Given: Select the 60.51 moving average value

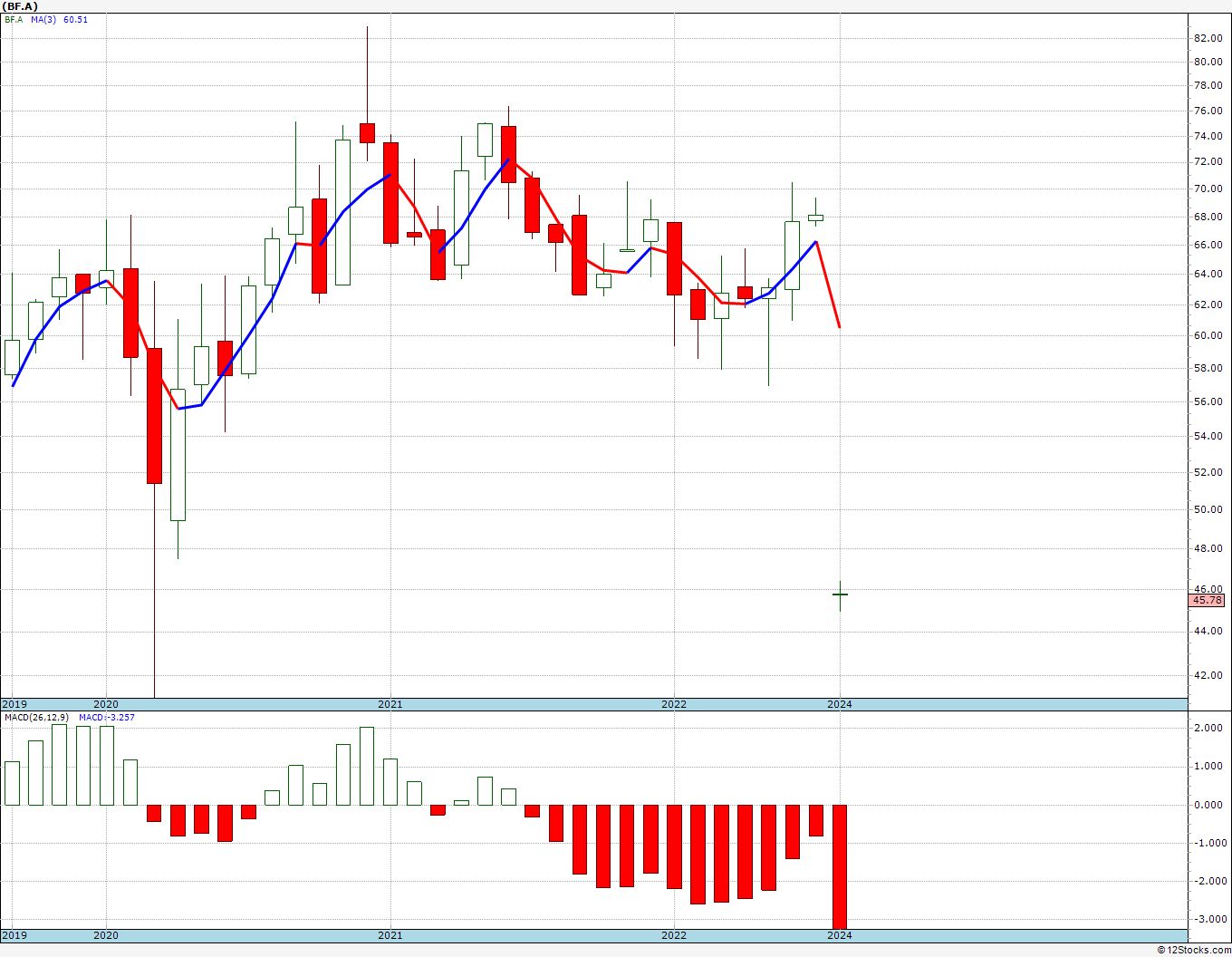Looking at the screenshot, I should (75, 20).
